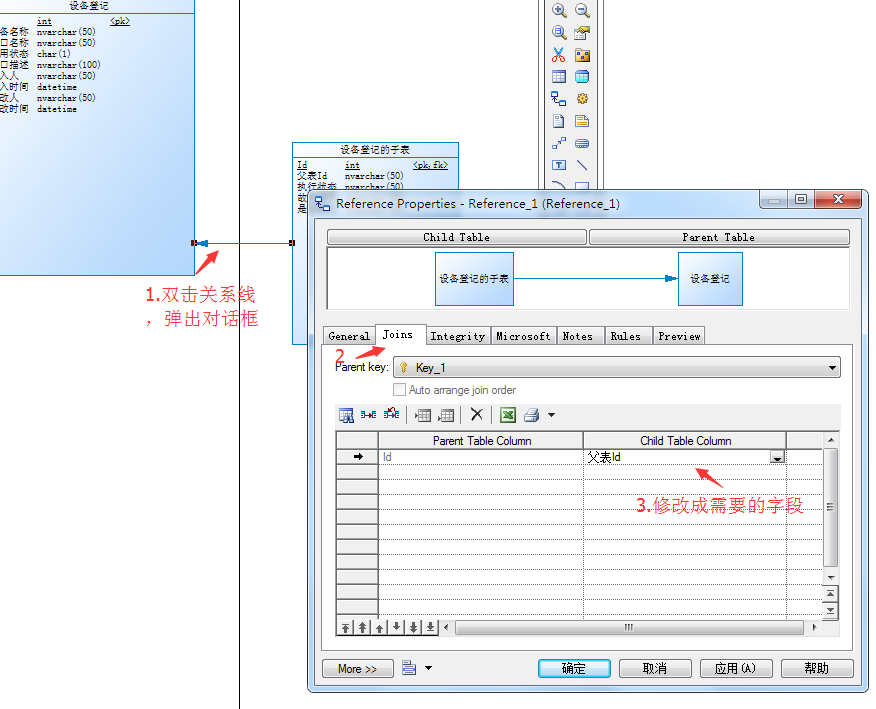
Task: Switch to the Preview tab
Action: (x=679, y=336)
